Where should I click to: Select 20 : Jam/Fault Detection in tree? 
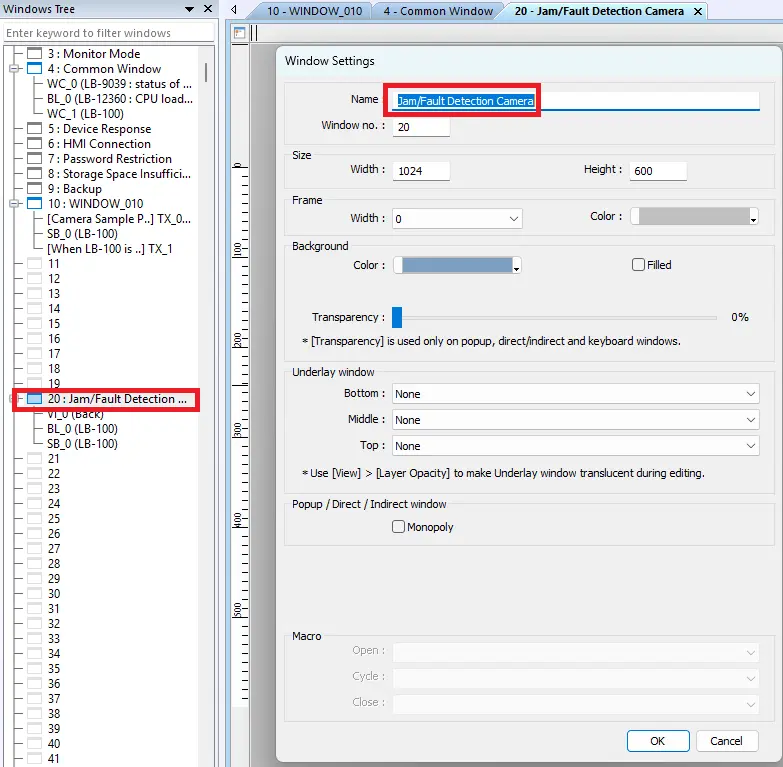point(117,398)
